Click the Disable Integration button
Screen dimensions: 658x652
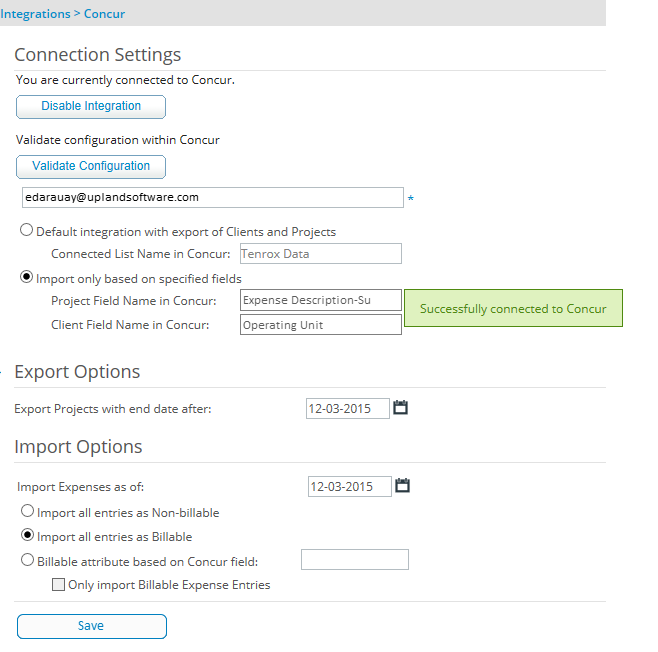tap(91, 107)
